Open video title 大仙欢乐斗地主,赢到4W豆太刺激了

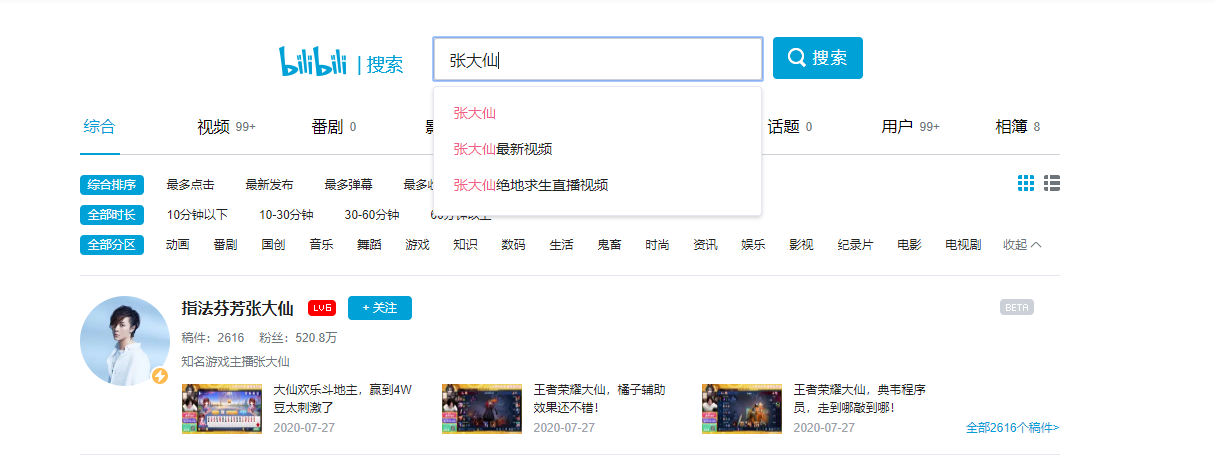[x=343, y=399]
